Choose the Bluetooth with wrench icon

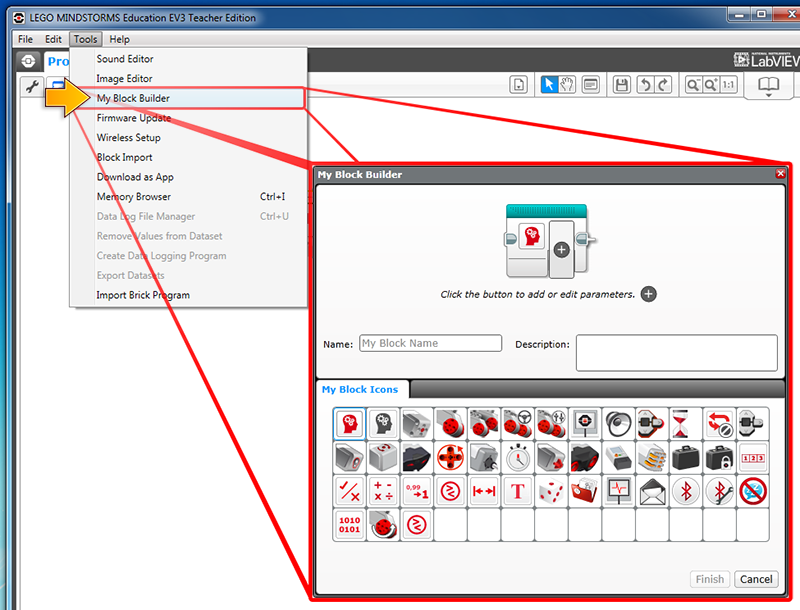click(x=719, y=491)
